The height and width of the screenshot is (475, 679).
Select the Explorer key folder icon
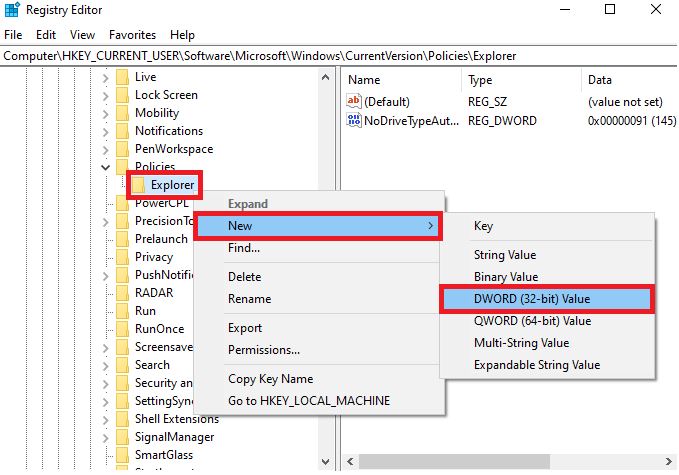[x=139, y=185]
